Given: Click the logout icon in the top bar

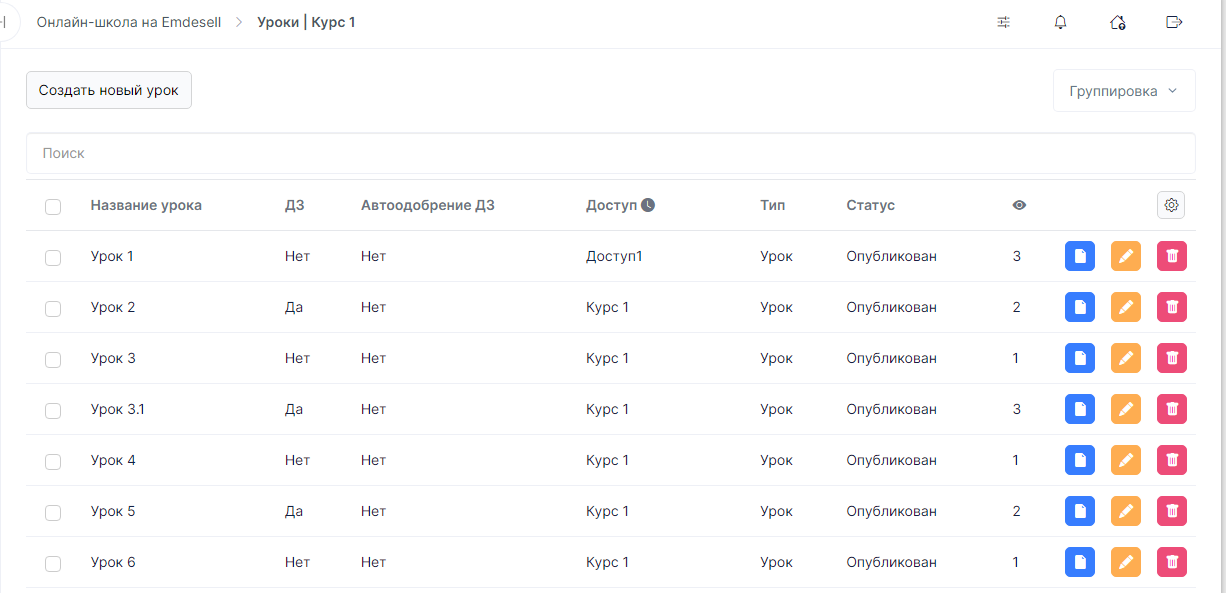Looking at the screenshot, I should click(x=1174, y=22).
